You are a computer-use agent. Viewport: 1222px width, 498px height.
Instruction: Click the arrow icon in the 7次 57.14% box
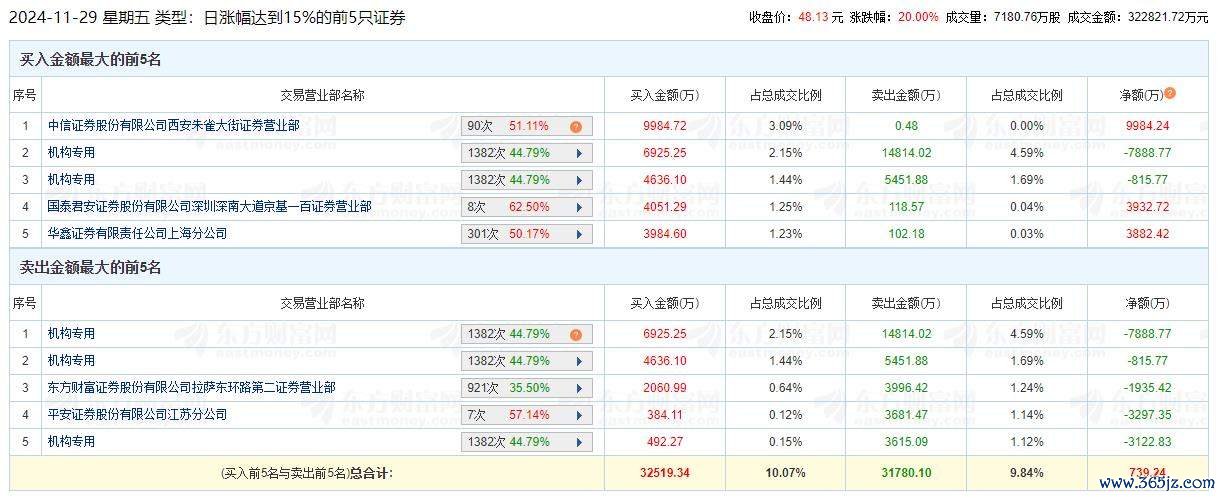click(x=578, y=415)
